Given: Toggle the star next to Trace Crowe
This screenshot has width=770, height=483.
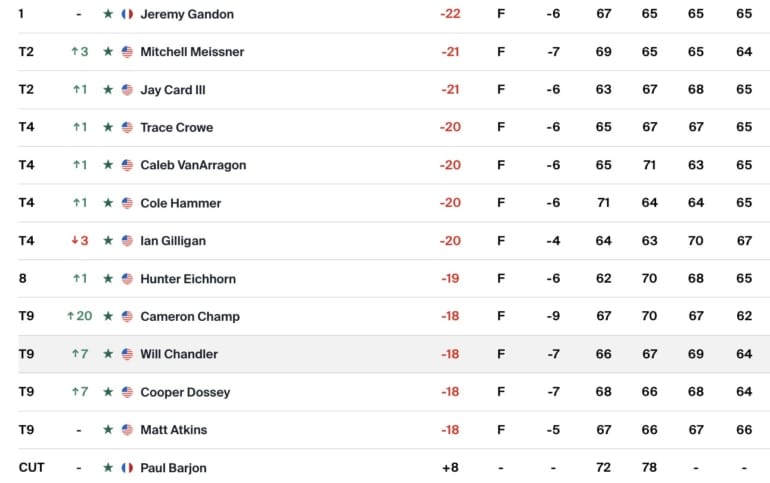Looking at the screenshot, I should coord(108,128).
